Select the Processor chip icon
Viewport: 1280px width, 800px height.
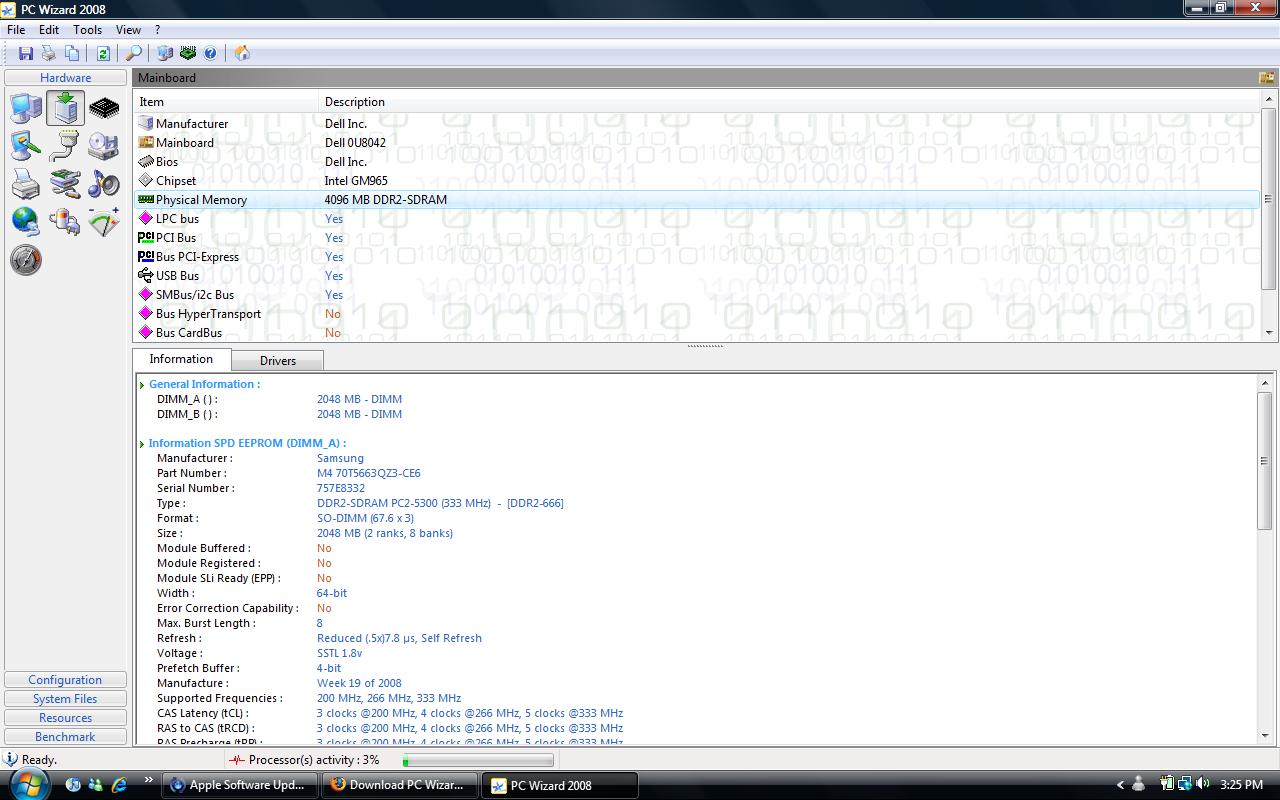pyautogui.click(x=104, y=108)
